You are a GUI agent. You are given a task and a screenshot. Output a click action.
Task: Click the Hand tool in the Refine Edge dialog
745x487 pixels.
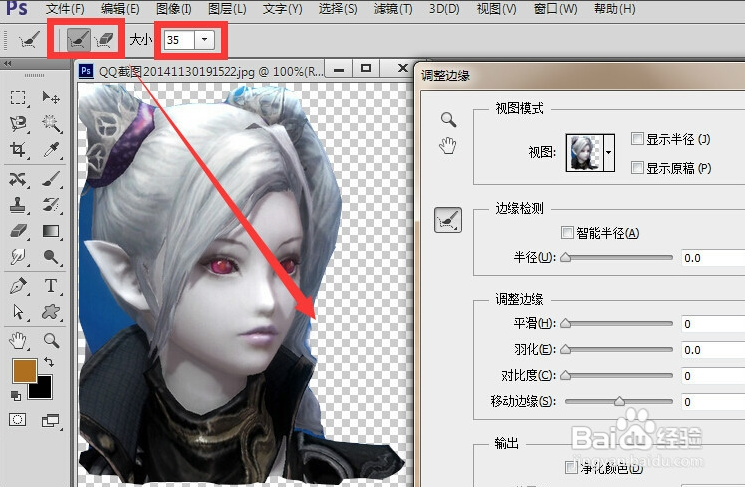coord(448,145)
